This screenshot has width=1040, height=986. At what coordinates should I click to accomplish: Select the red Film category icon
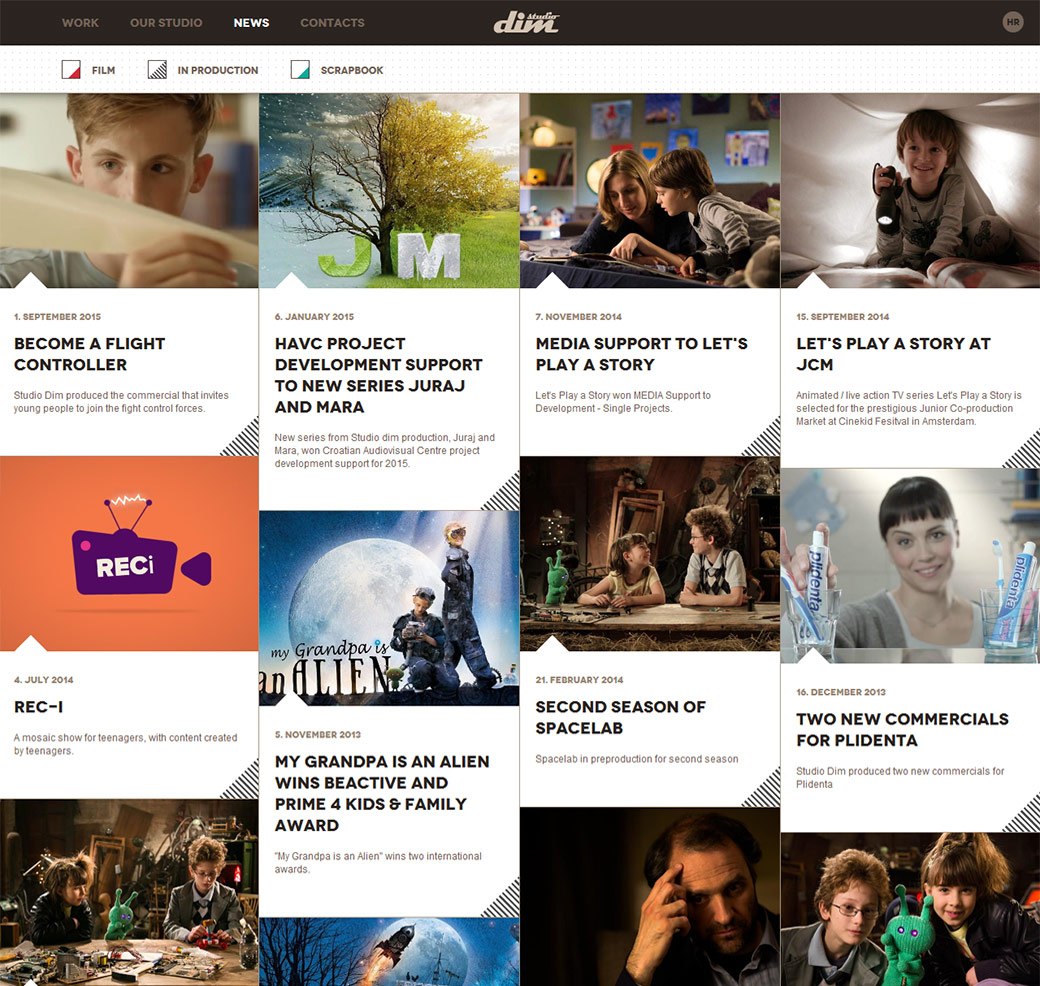tap(71, 70)
